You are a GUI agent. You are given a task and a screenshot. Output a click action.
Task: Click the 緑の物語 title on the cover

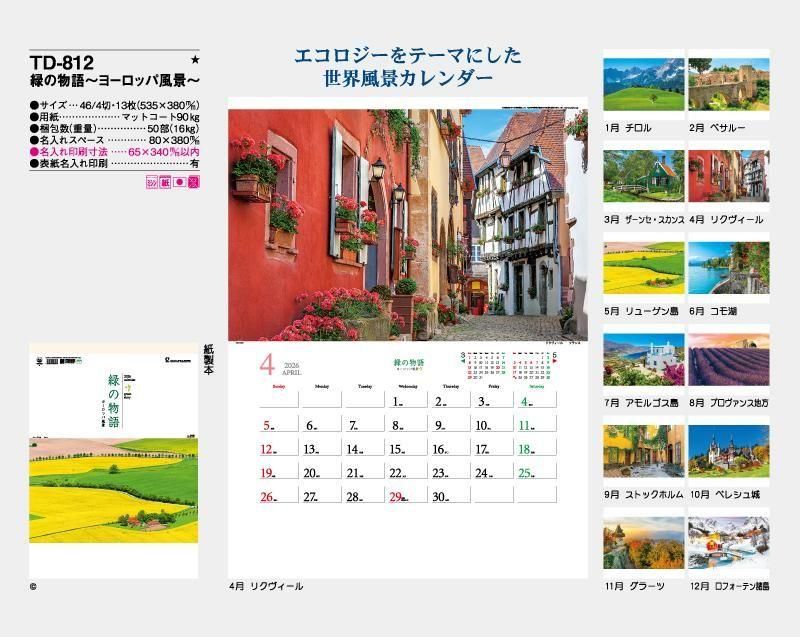(114, 401)
